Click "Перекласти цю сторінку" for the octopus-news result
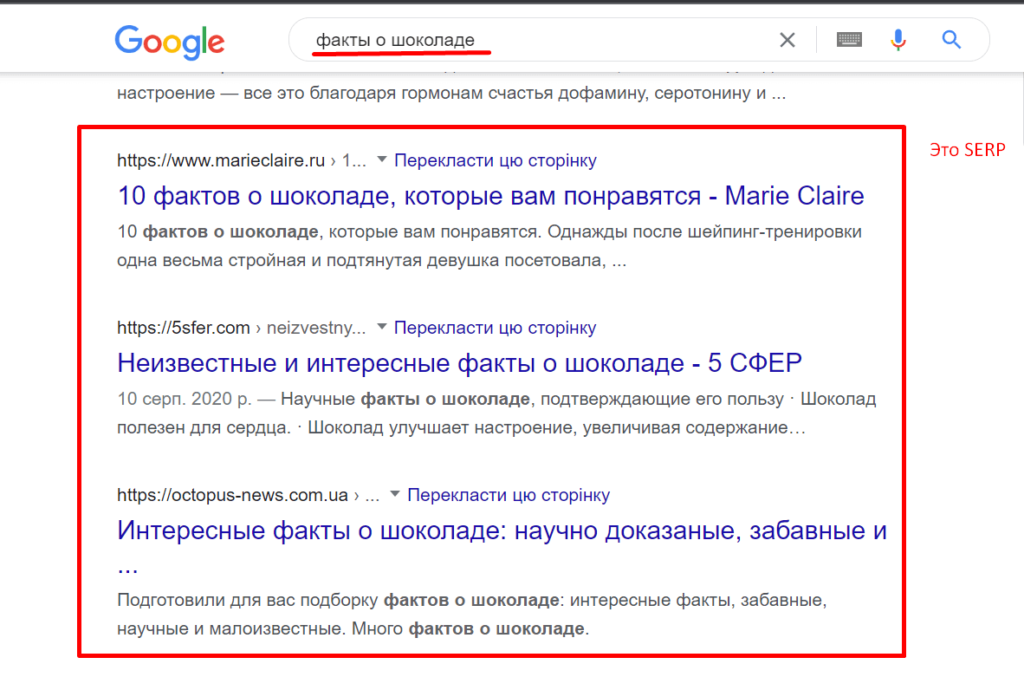The width and height of the screenshot is (1024, 677). pyautogui.click(x=509, y=495)
